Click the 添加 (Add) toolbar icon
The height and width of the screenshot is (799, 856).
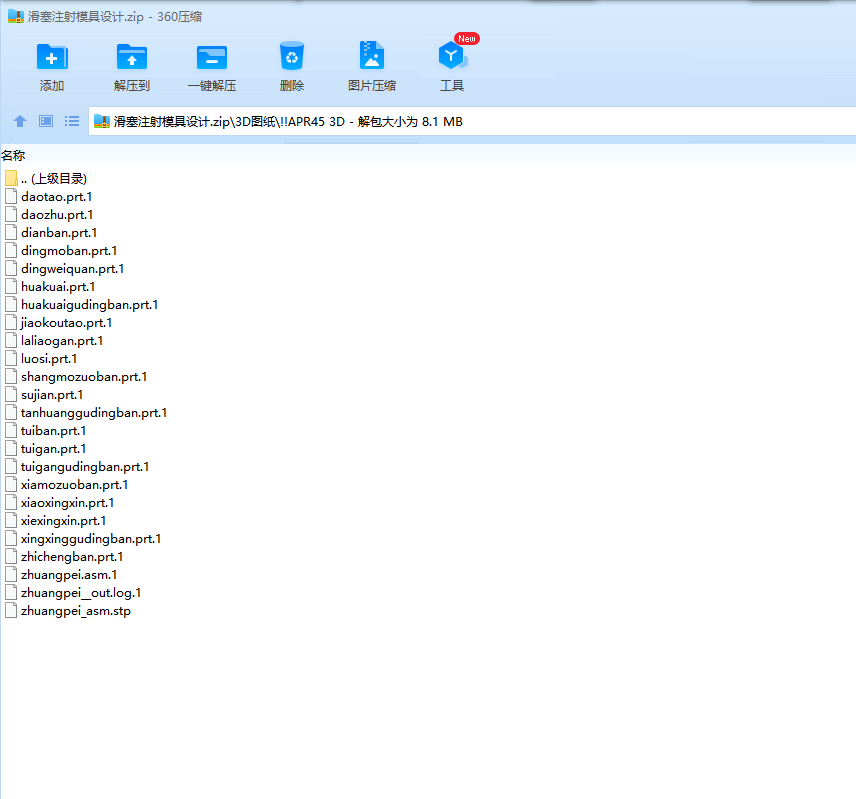52,57
